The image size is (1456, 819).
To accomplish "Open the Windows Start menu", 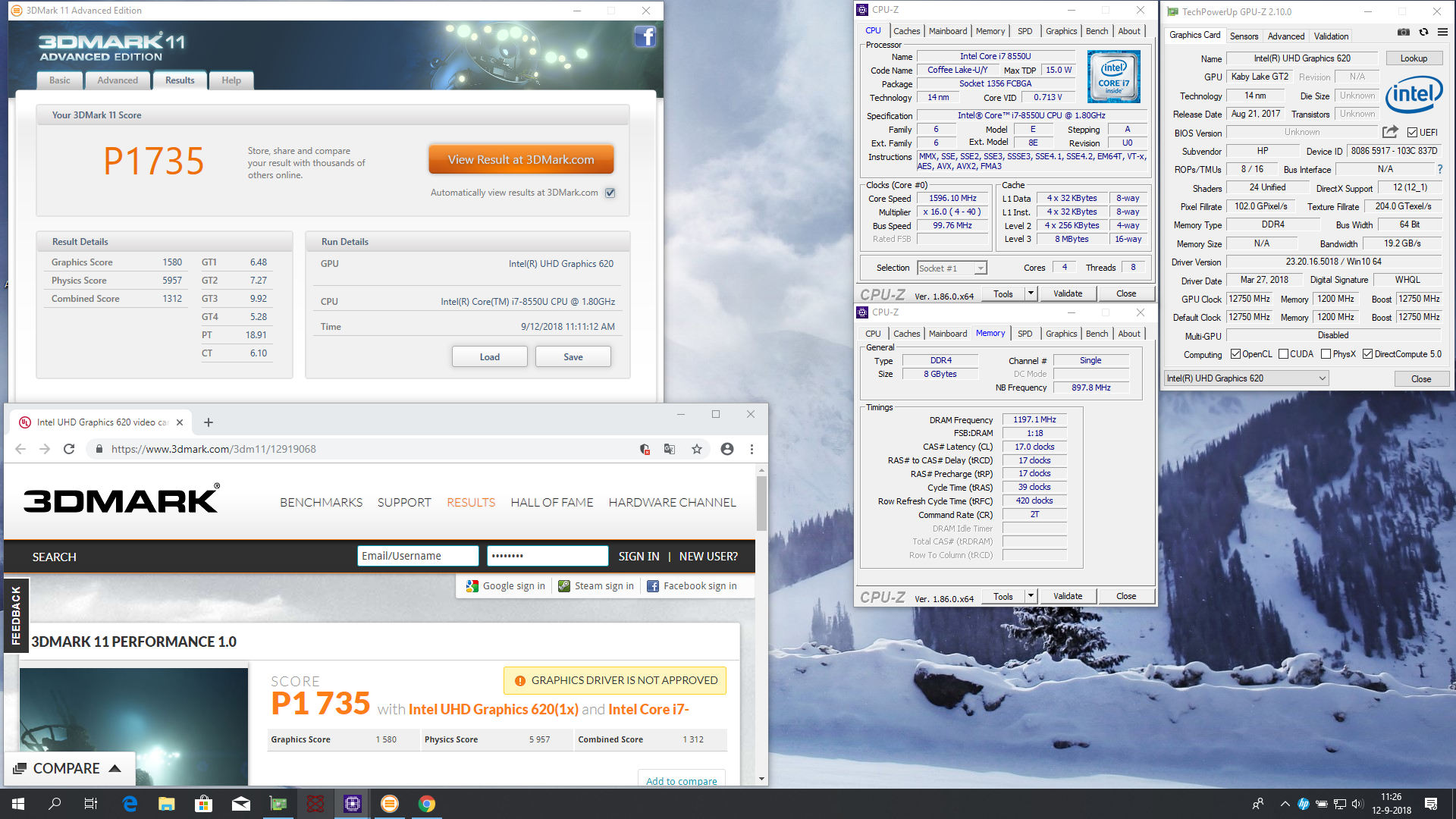I will pyautogui.click(x=18, y=804).
